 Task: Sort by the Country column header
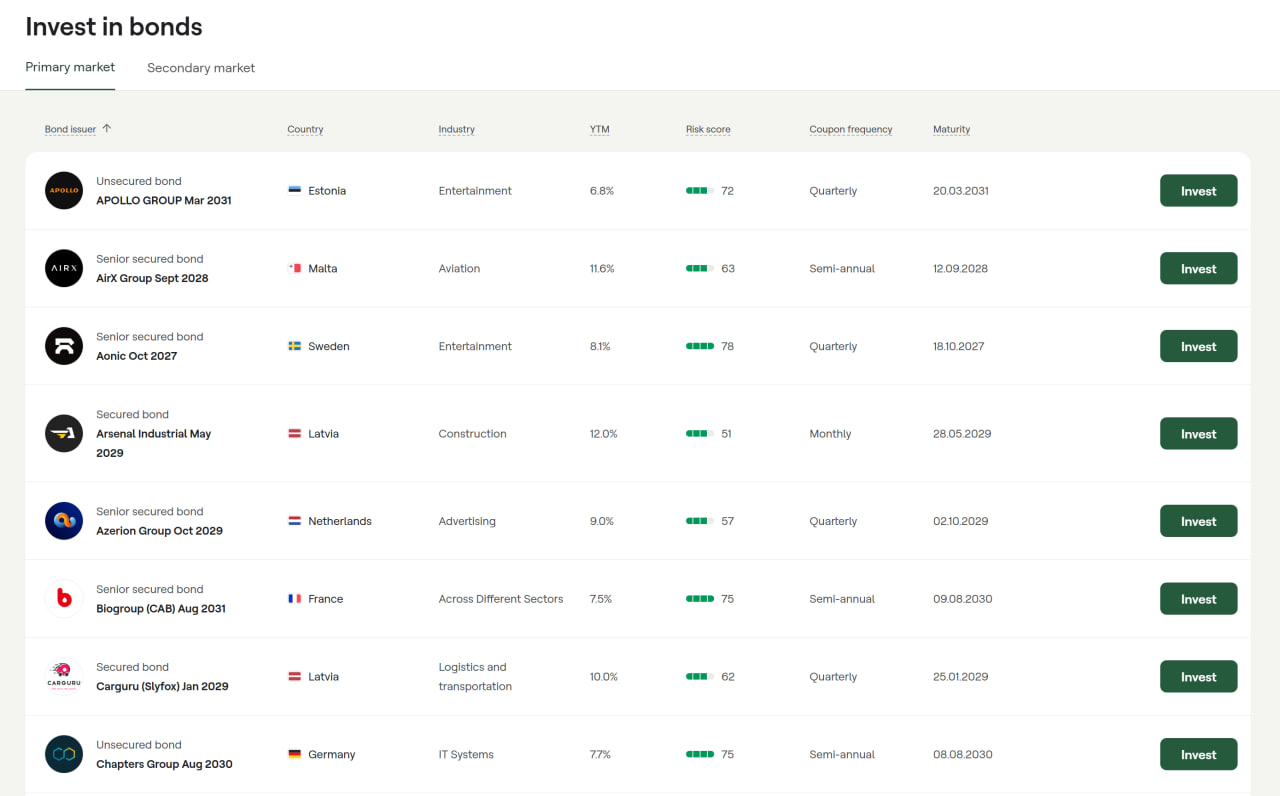[x=305, y=129]
